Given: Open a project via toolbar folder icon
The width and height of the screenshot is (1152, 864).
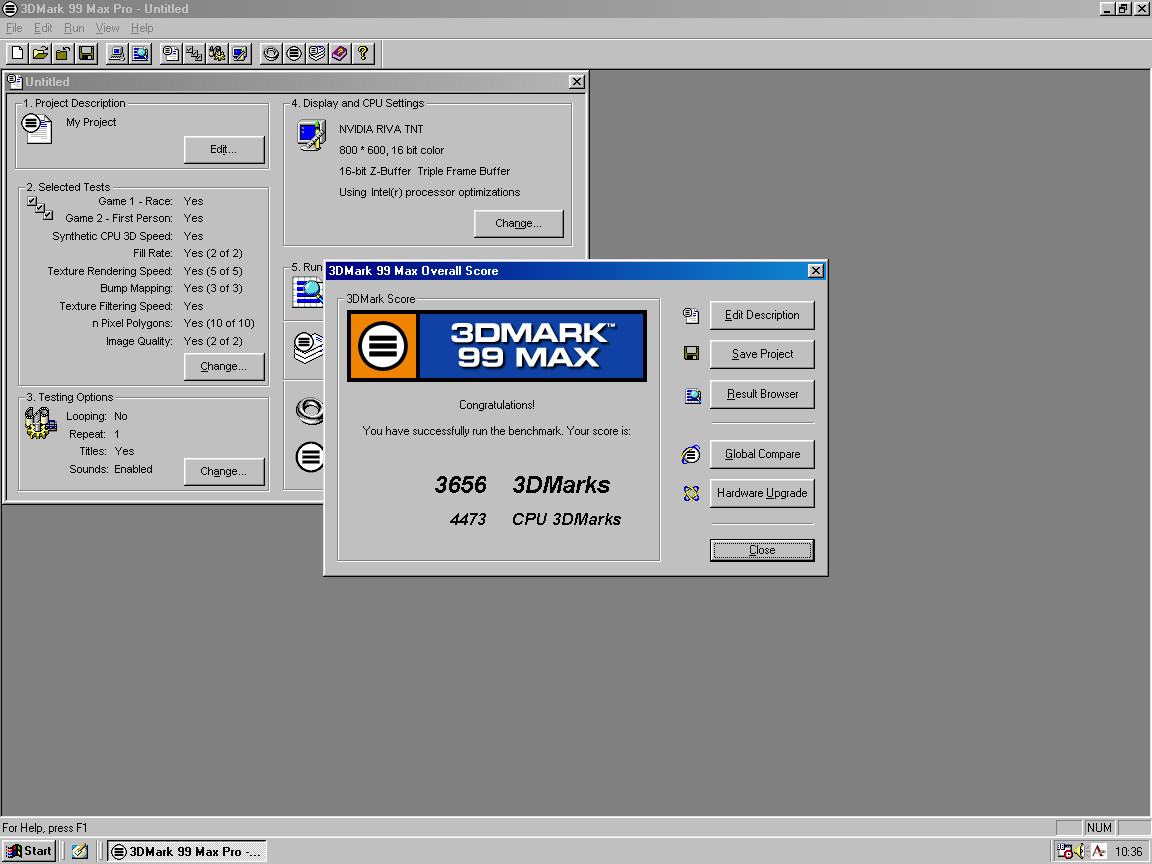Looking at the screenshot, I should coord(40,53).
